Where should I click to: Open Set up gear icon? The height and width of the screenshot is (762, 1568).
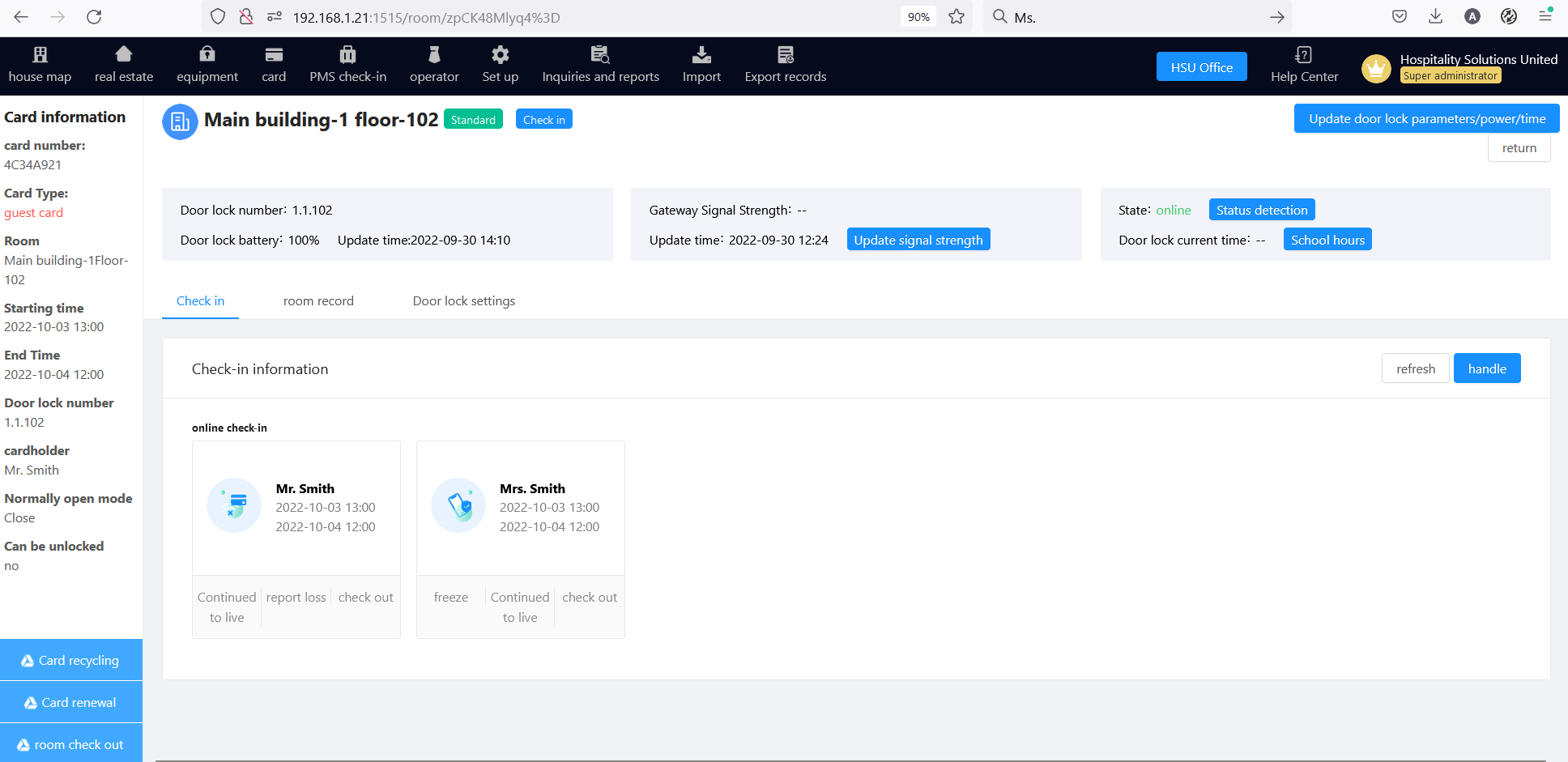coord(500,54)
